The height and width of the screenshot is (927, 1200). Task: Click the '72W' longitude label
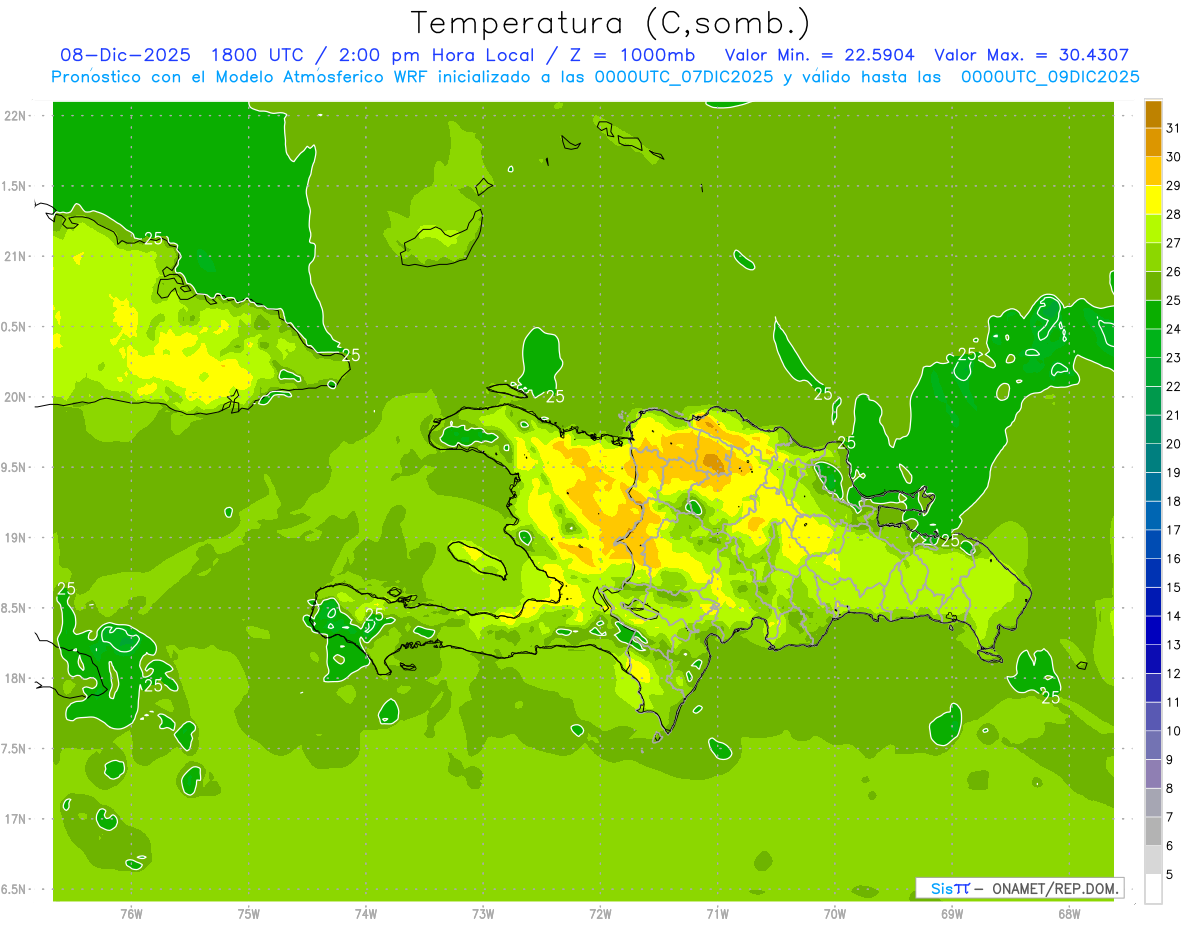tap(600, 913)
